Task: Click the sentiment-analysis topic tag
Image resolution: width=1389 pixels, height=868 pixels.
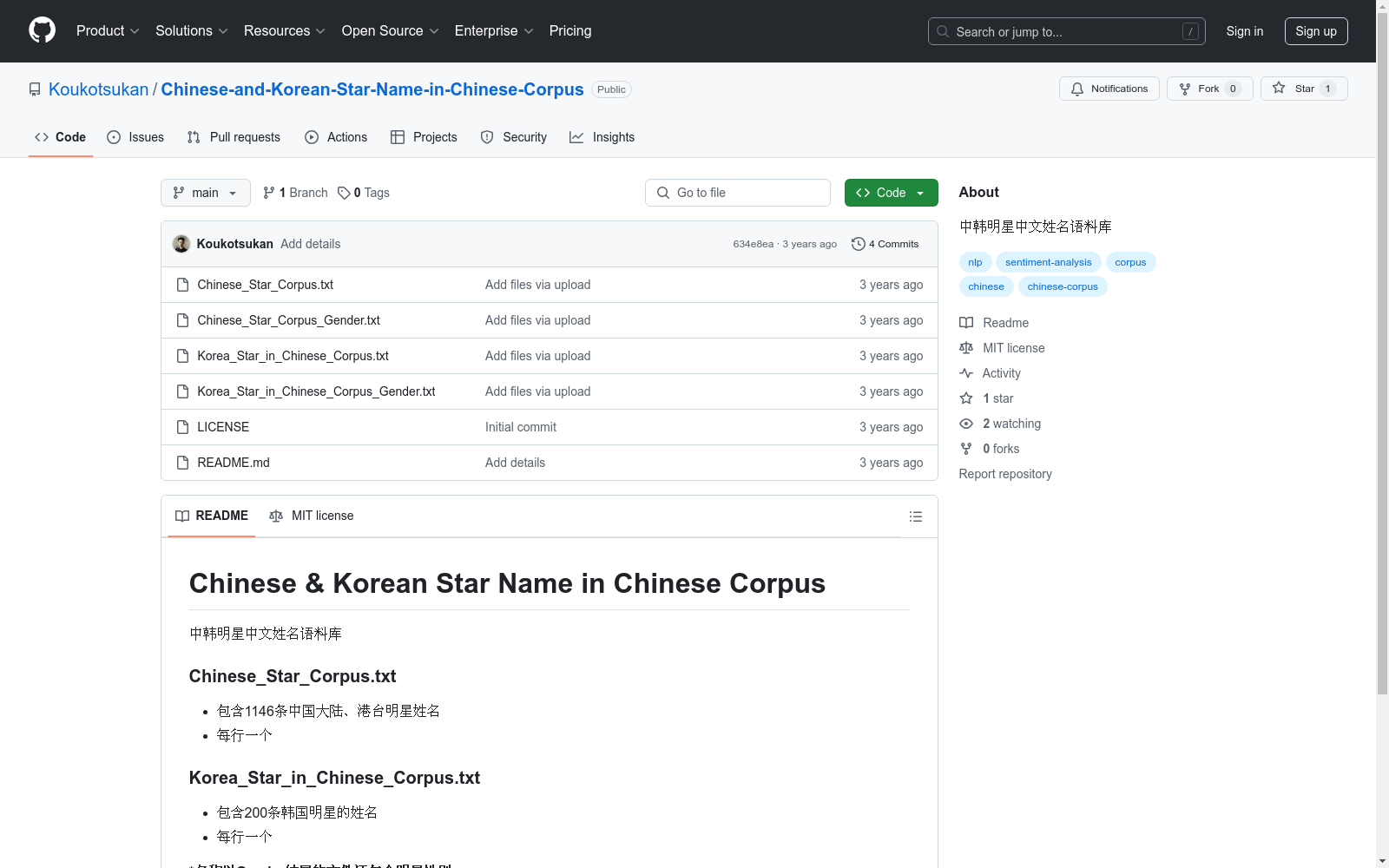Action: 1049,262
